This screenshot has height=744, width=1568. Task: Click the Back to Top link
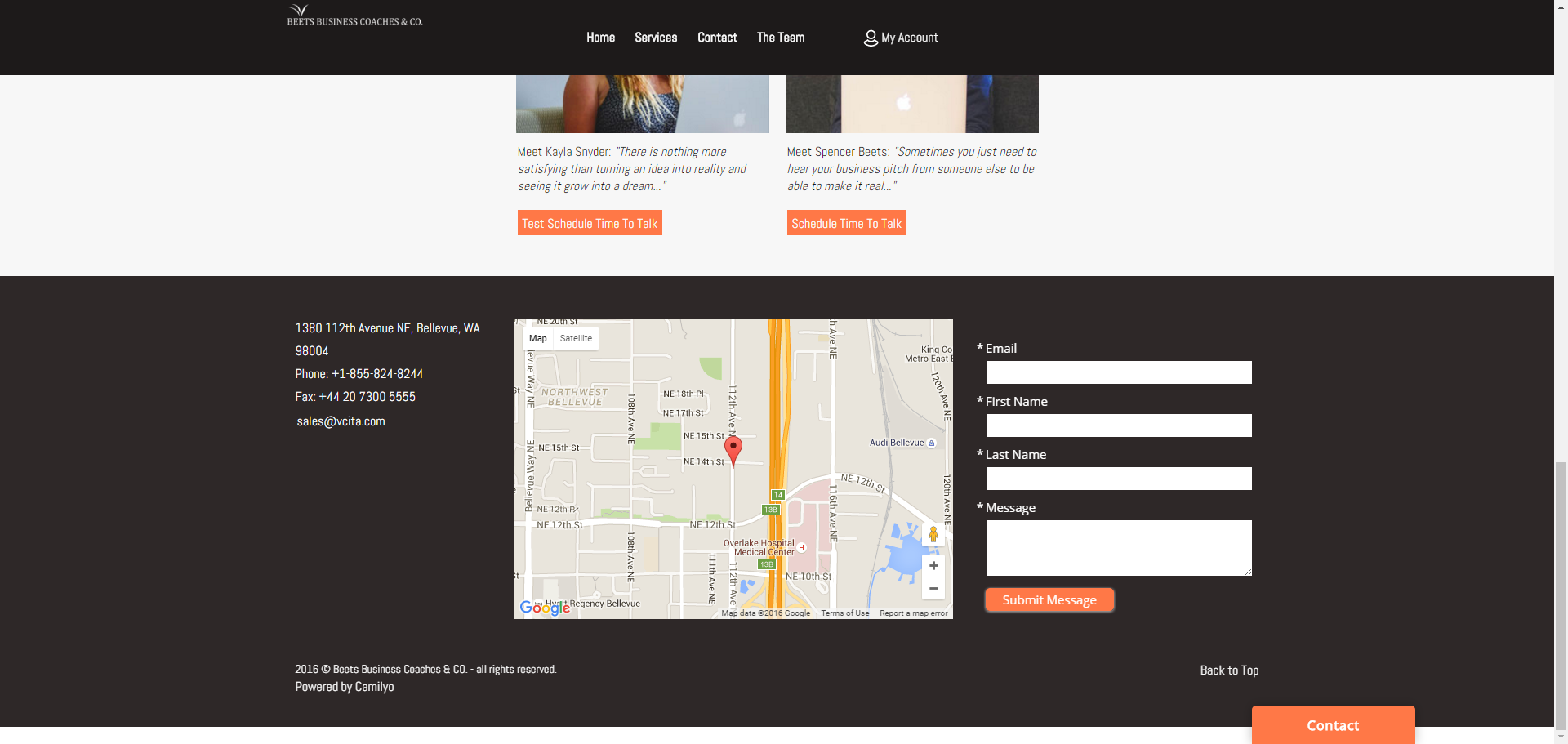pos(1228,670)
